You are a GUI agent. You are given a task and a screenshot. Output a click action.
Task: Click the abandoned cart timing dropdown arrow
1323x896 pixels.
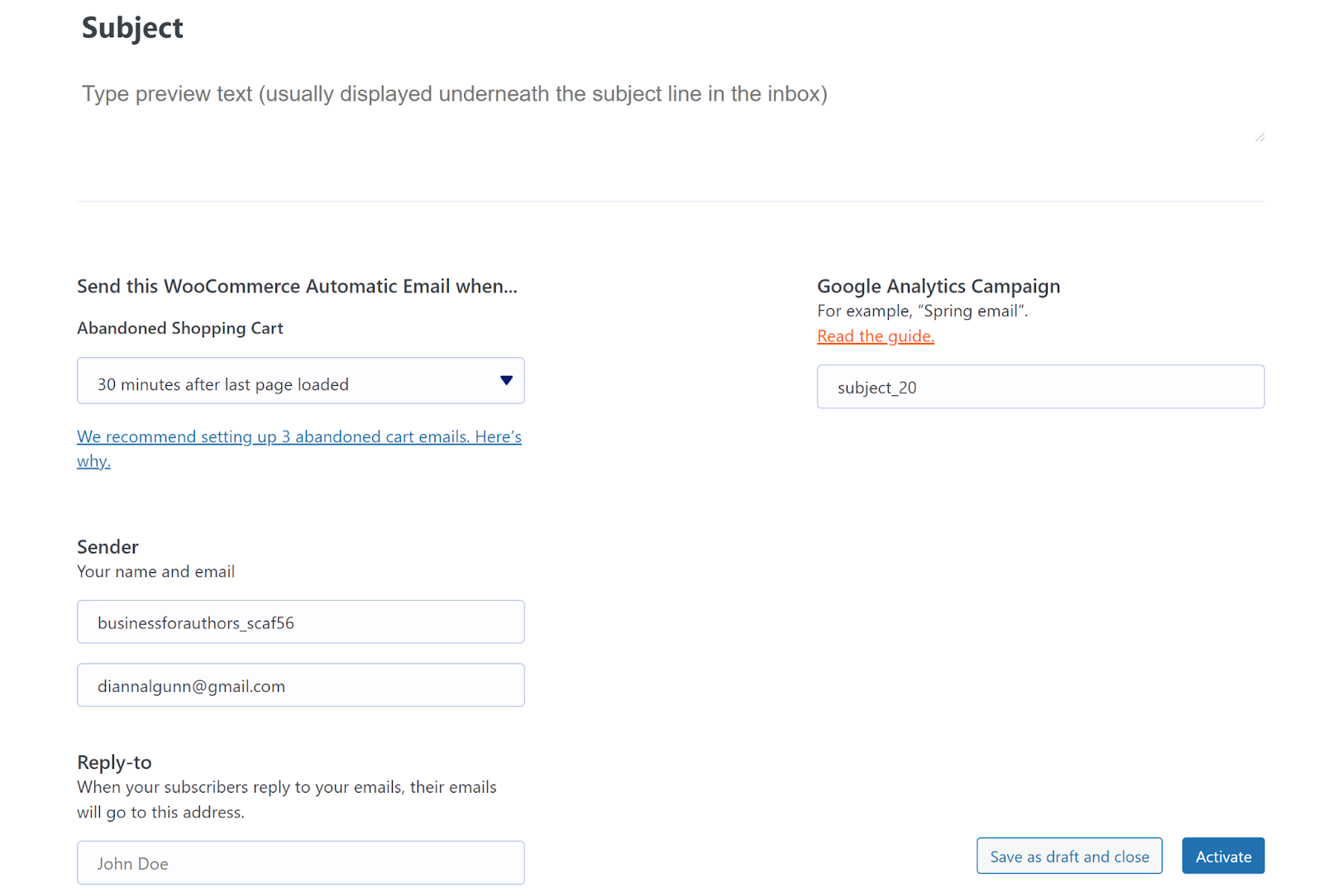[506, 380]
